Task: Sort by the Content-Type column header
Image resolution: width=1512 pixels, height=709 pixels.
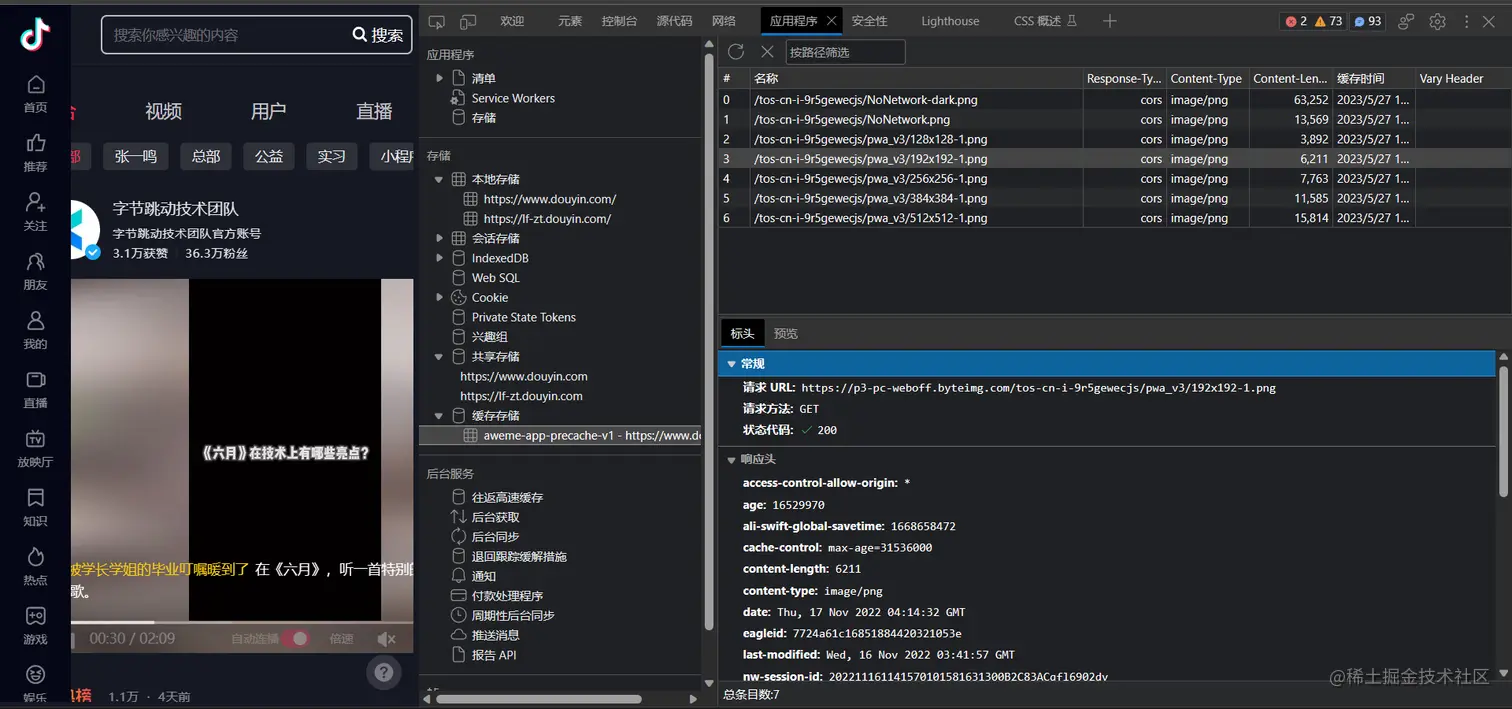Action: pyautogui.click(x=1206, y=78)
